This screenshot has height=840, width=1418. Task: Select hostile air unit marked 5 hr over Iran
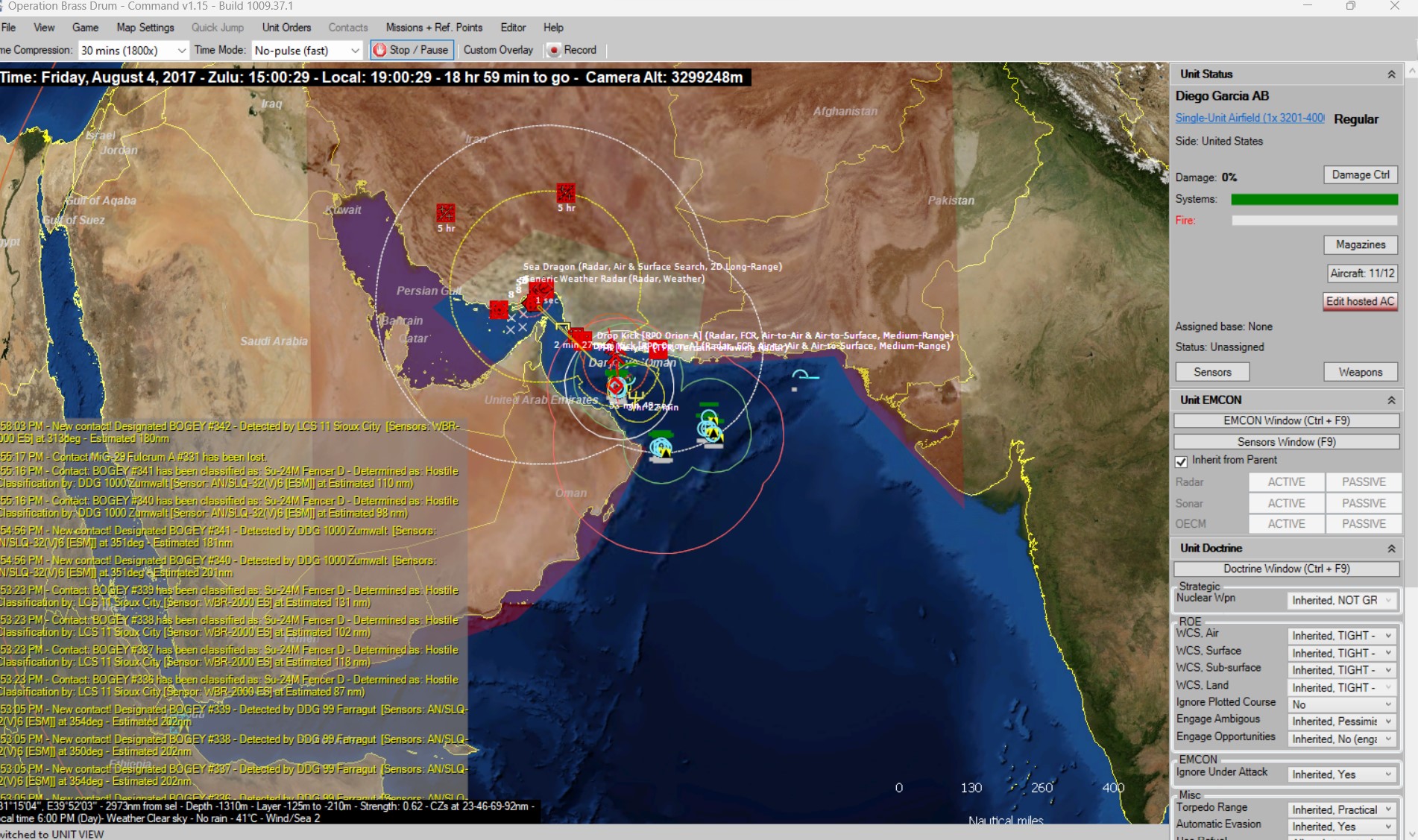pos(565,192)
